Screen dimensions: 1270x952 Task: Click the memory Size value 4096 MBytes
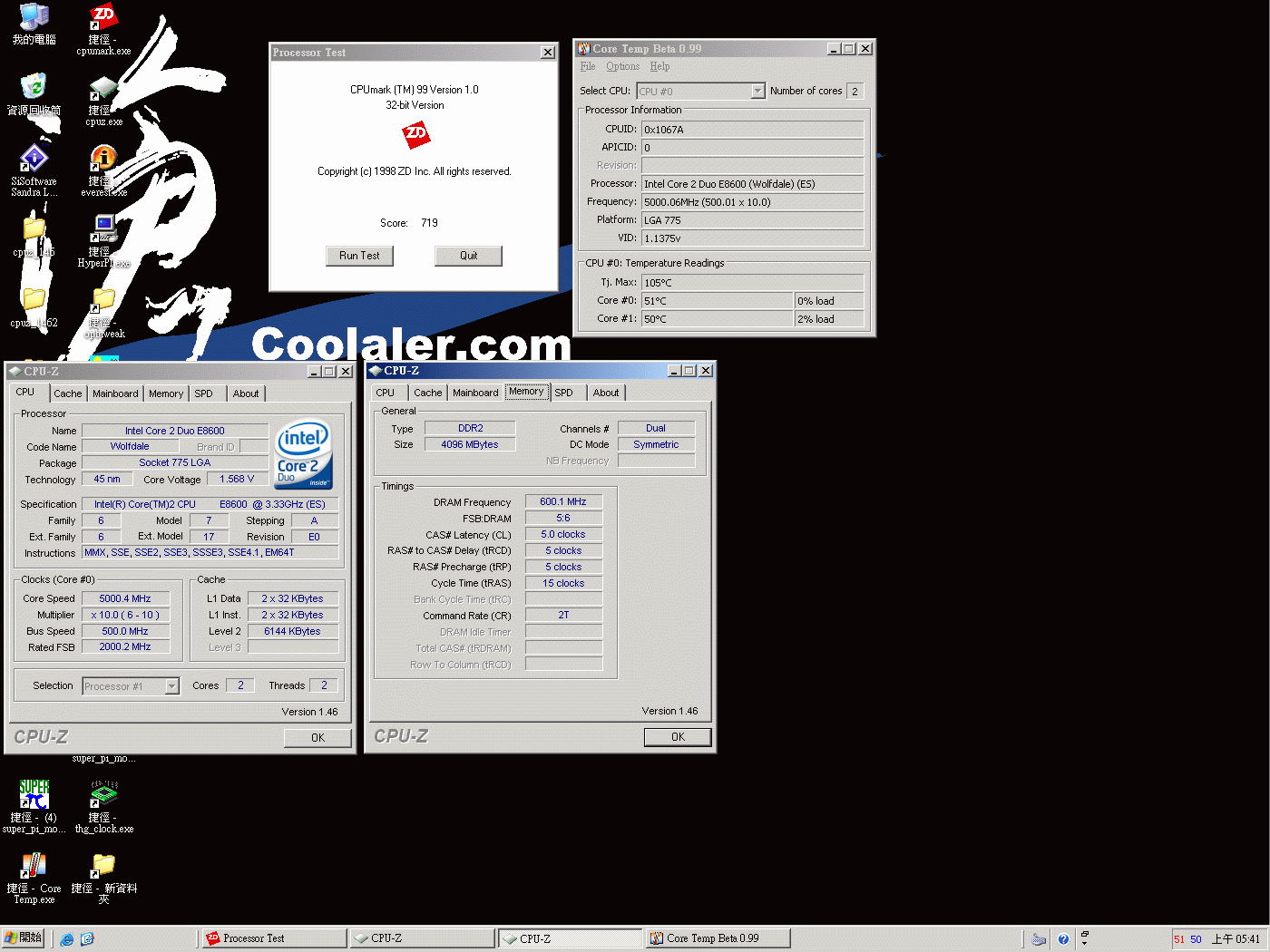pyautogui.click(x=470, y=444)
